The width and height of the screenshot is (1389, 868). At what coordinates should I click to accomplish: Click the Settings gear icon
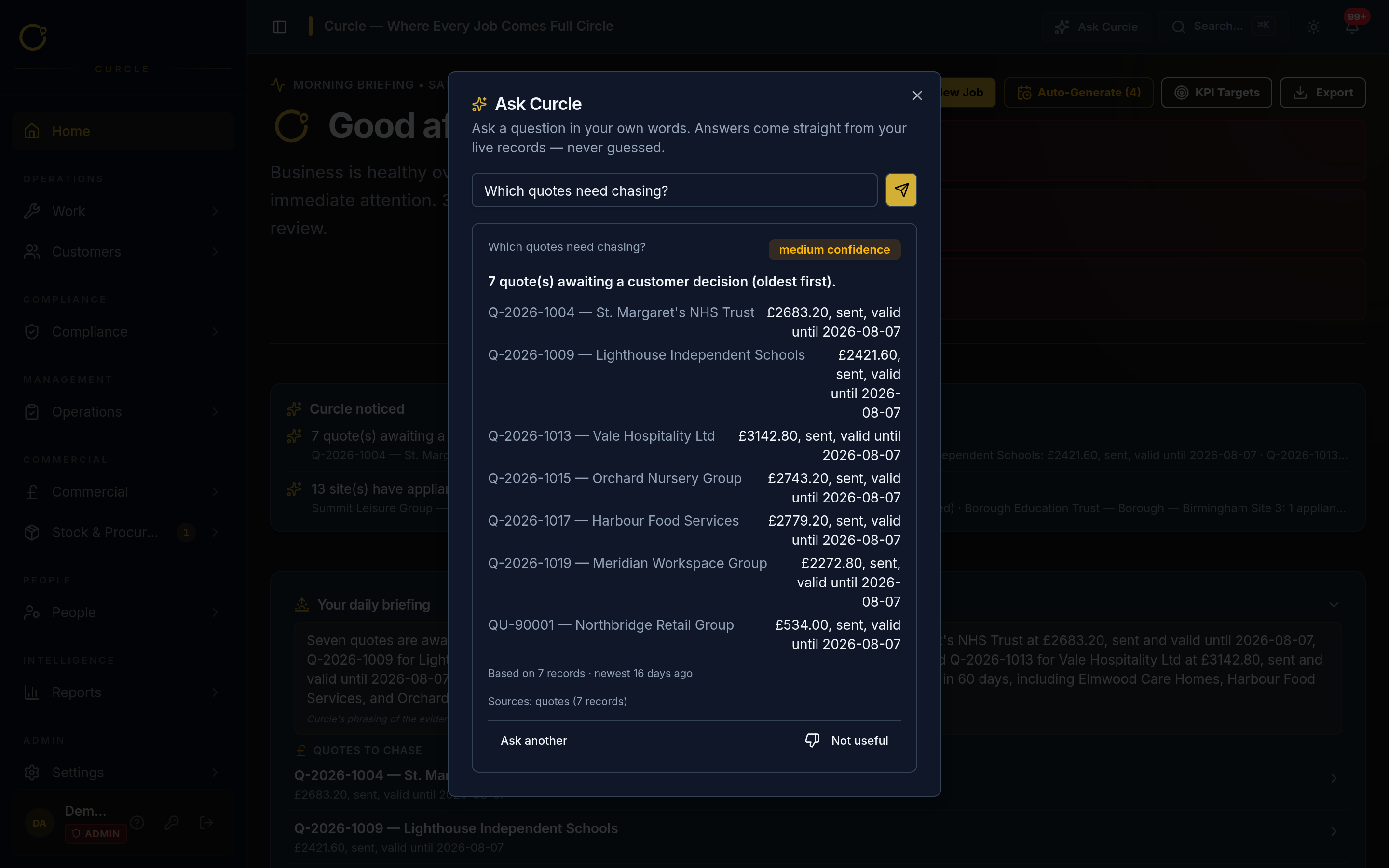click(x=32, y=772)
